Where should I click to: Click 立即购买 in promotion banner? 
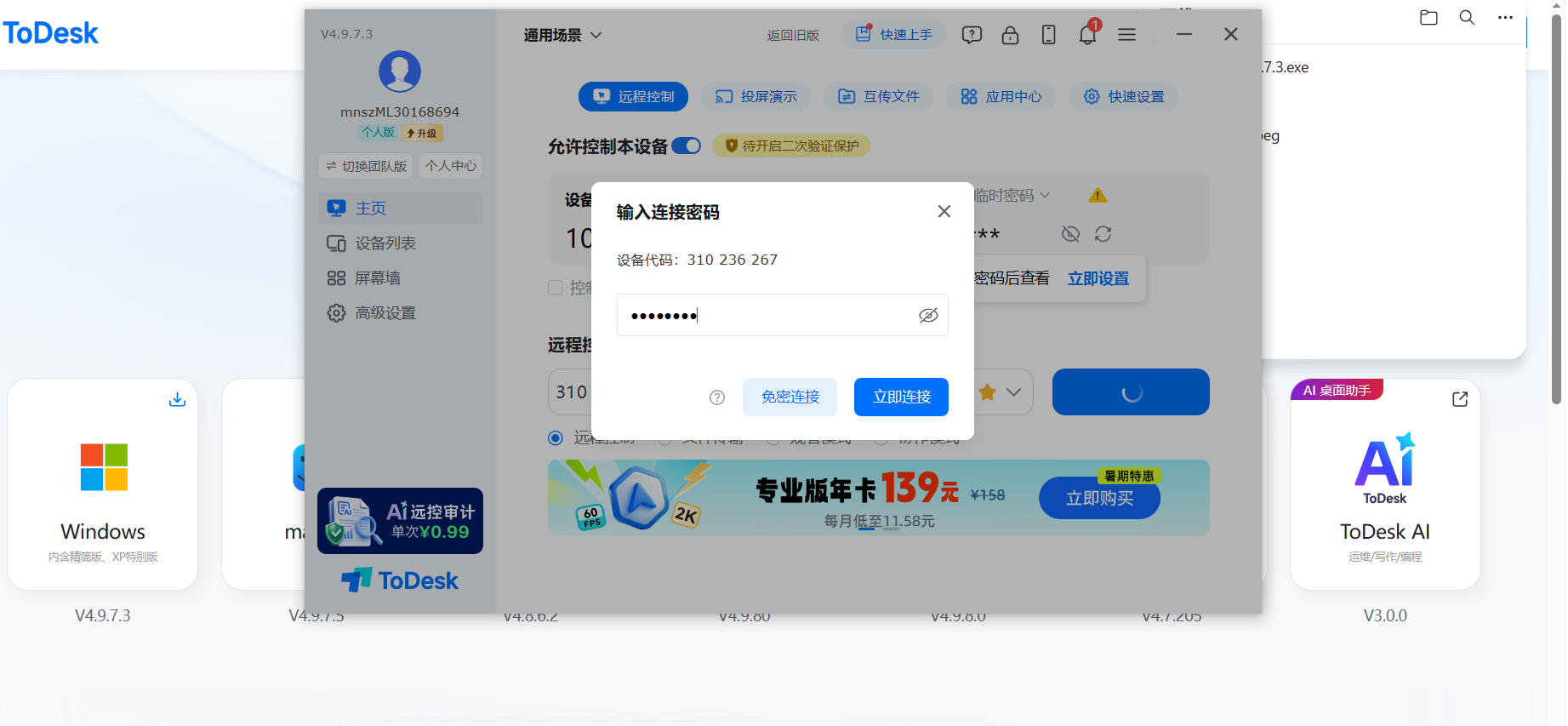[1099, 498]
